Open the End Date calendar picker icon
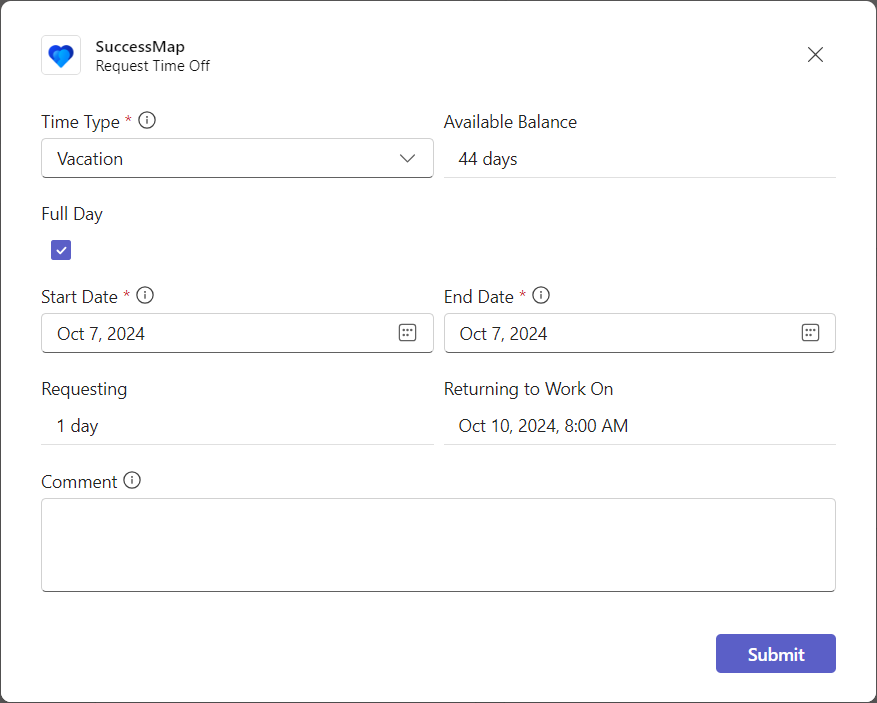 click(810, 333)
